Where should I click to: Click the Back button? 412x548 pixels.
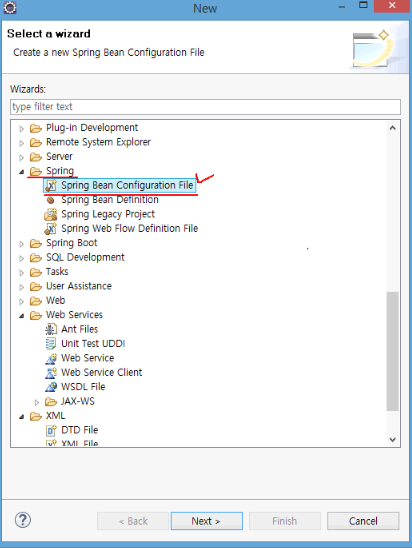tap(133, 521)
